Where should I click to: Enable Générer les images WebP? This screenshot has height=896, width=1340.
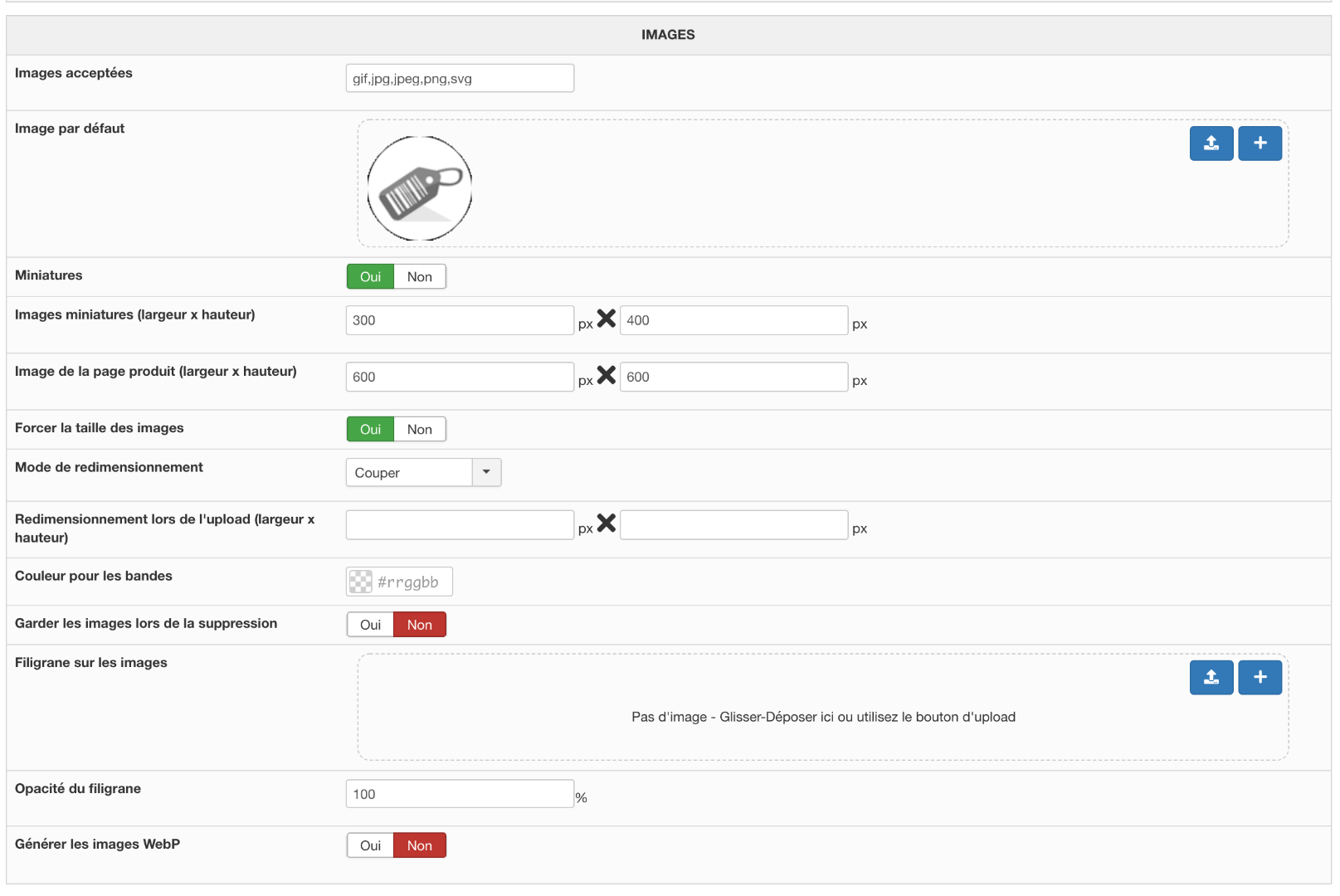(370, 846)
